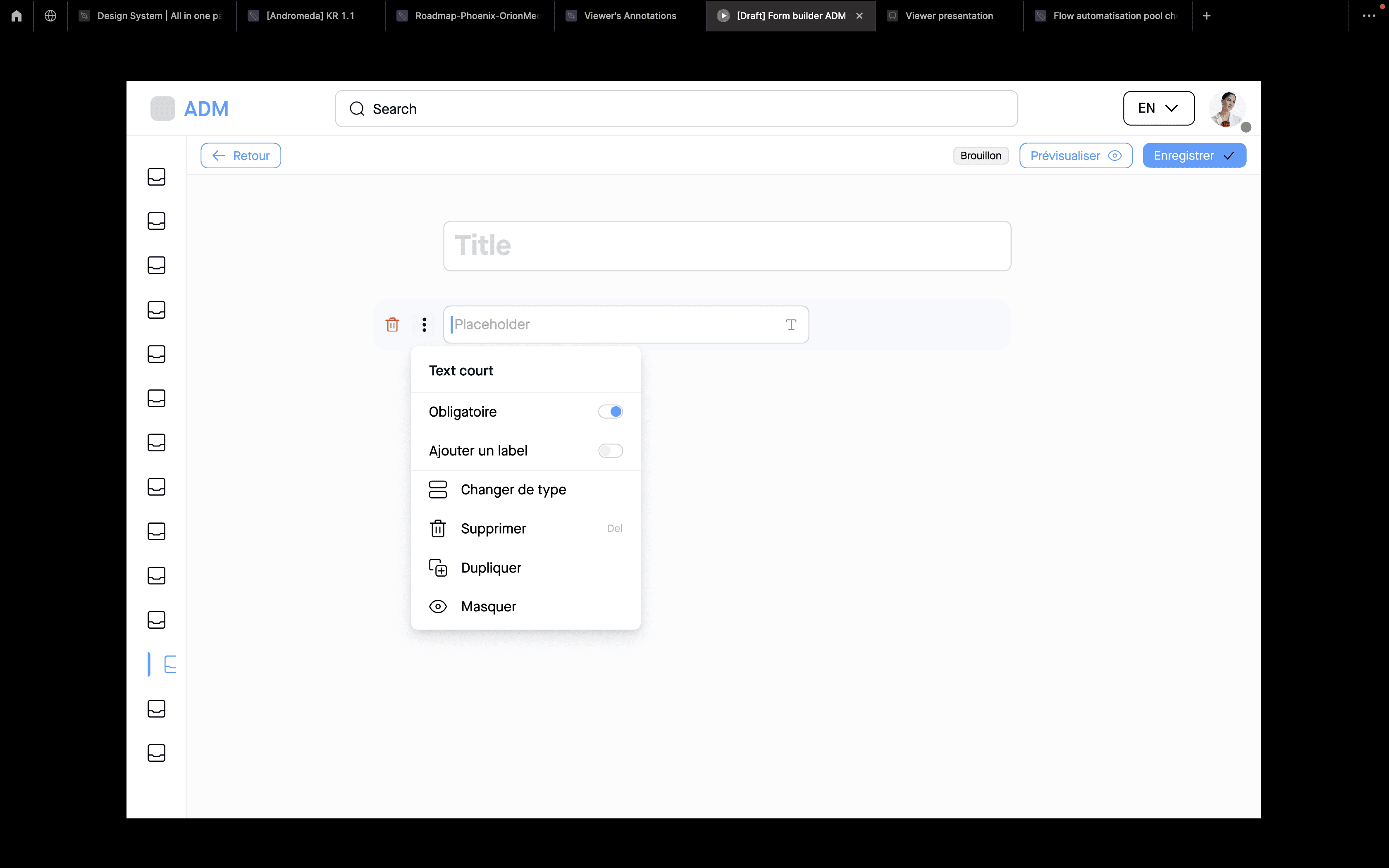The image size is (1389, 868).
Task: Select Supprimer in the context menu
Action: point(526,529)
